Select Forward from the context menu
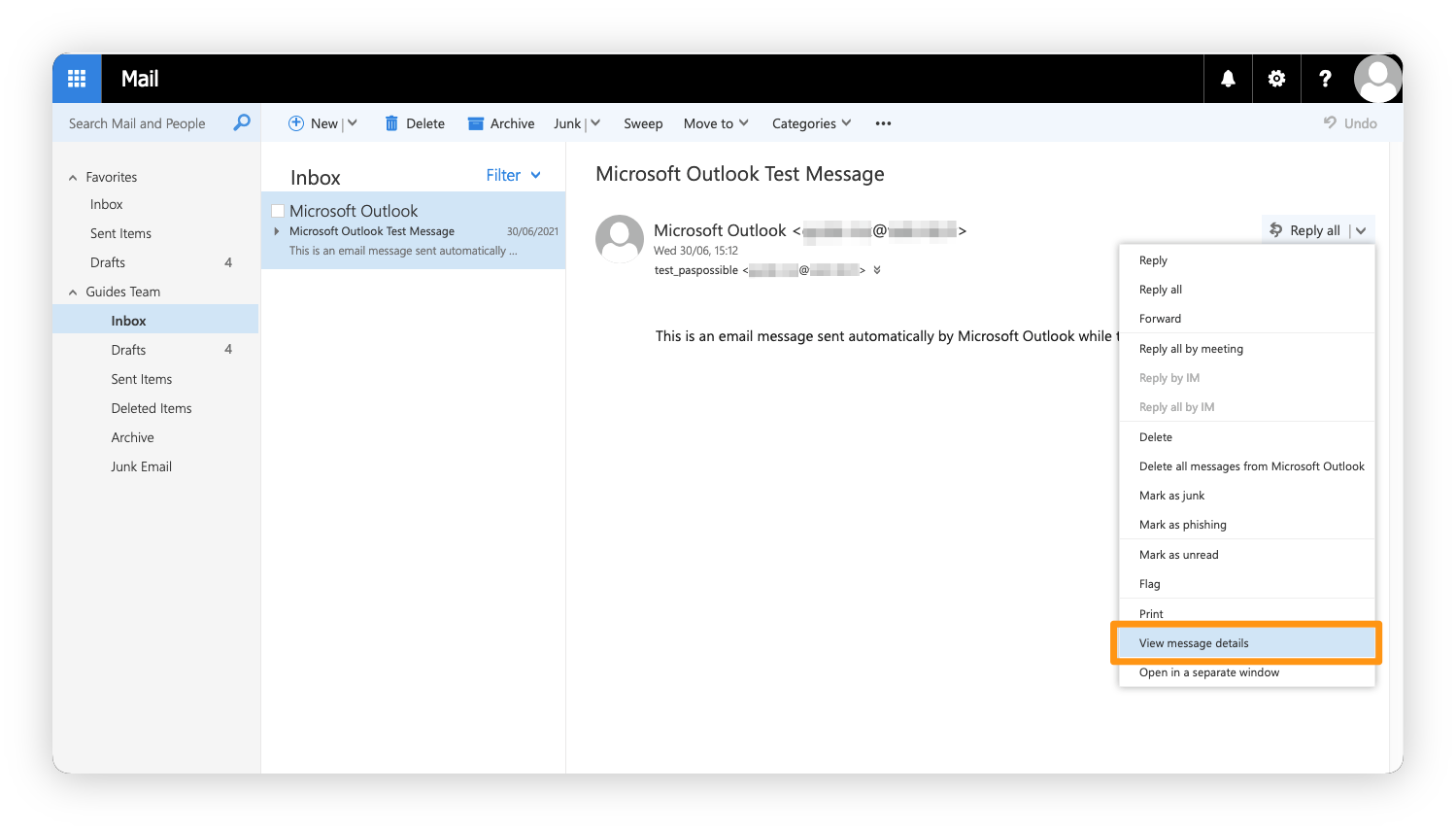This screenshot has height=826, width=1456. 1160,318
